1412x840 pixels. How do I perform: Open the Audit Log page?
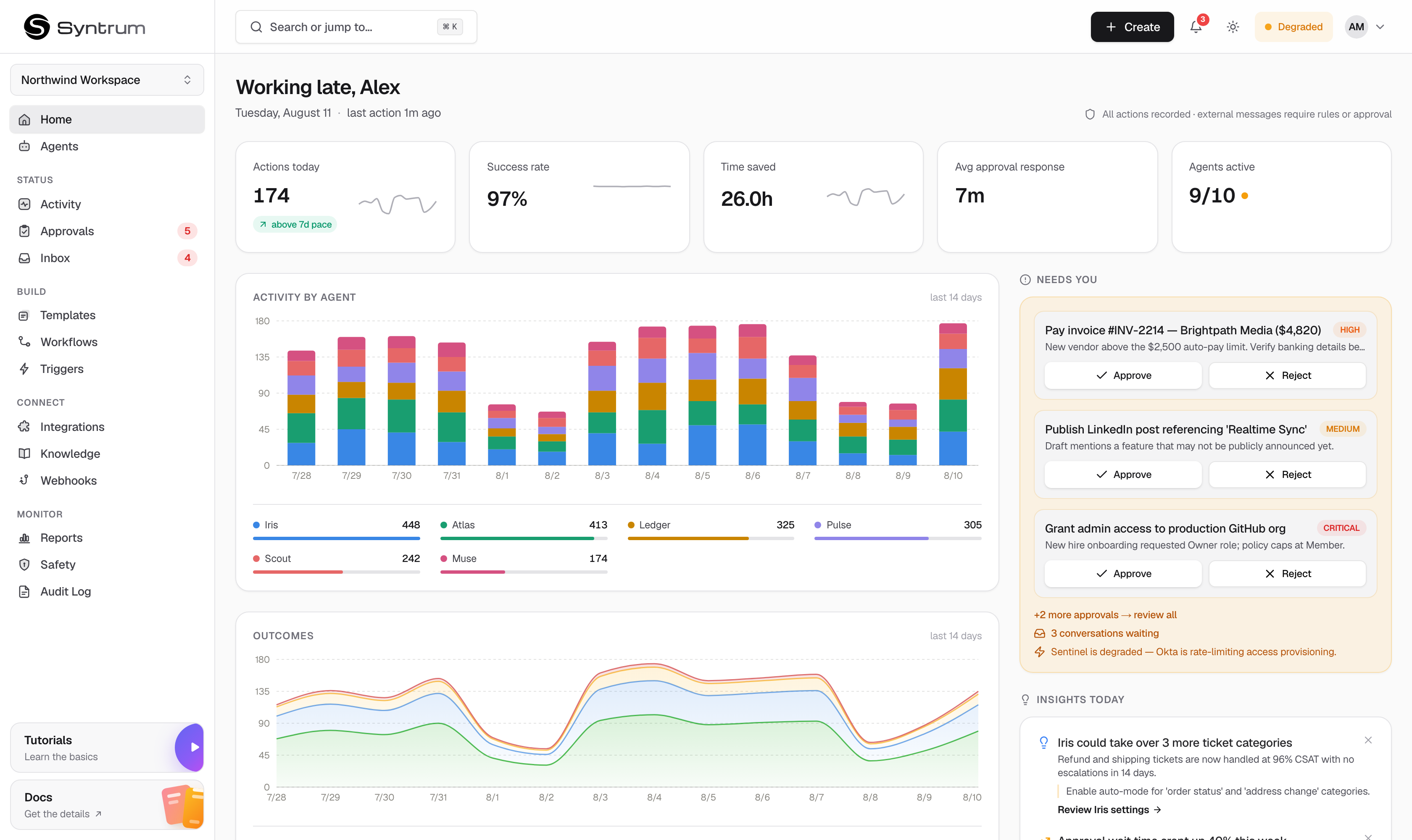coord(107,591)
